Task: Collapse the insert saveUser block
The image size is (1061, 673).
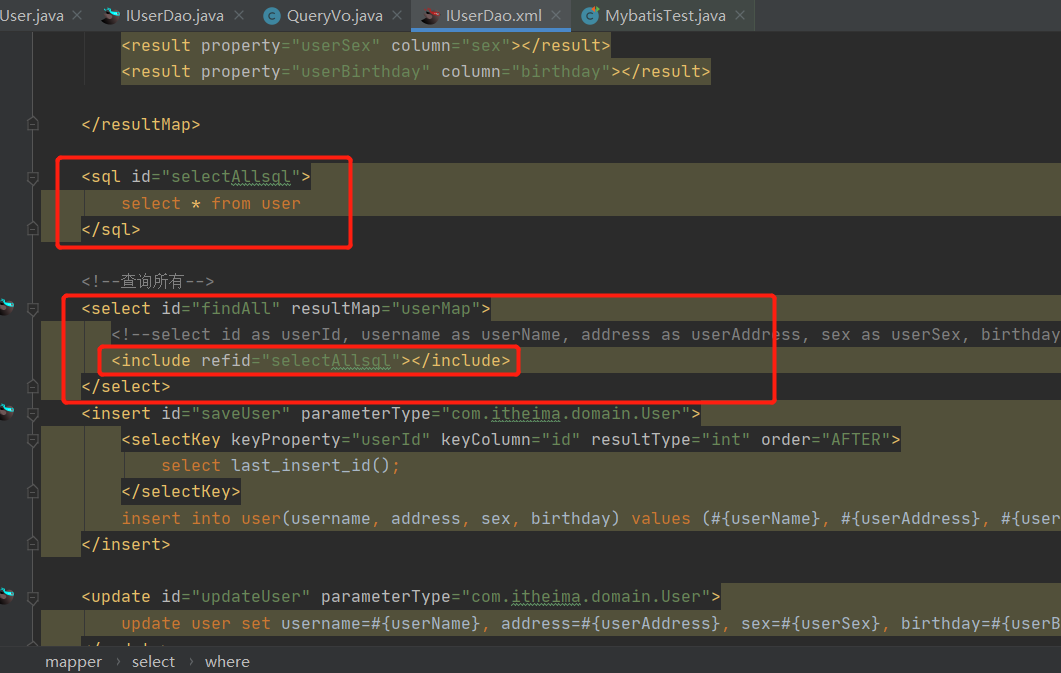Action: tap(32, 413)
